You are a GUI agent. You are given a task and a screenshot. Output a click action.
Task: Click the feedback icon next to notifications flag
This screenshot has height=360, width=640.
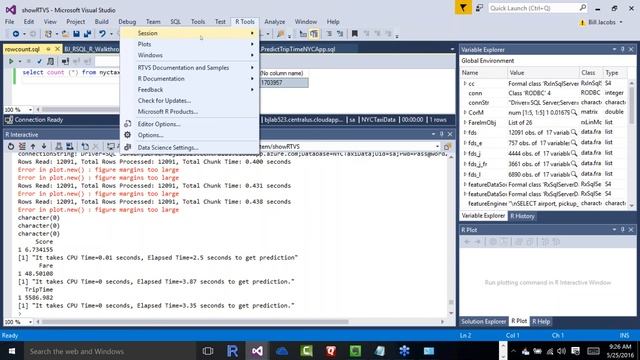tap(480, 8)
